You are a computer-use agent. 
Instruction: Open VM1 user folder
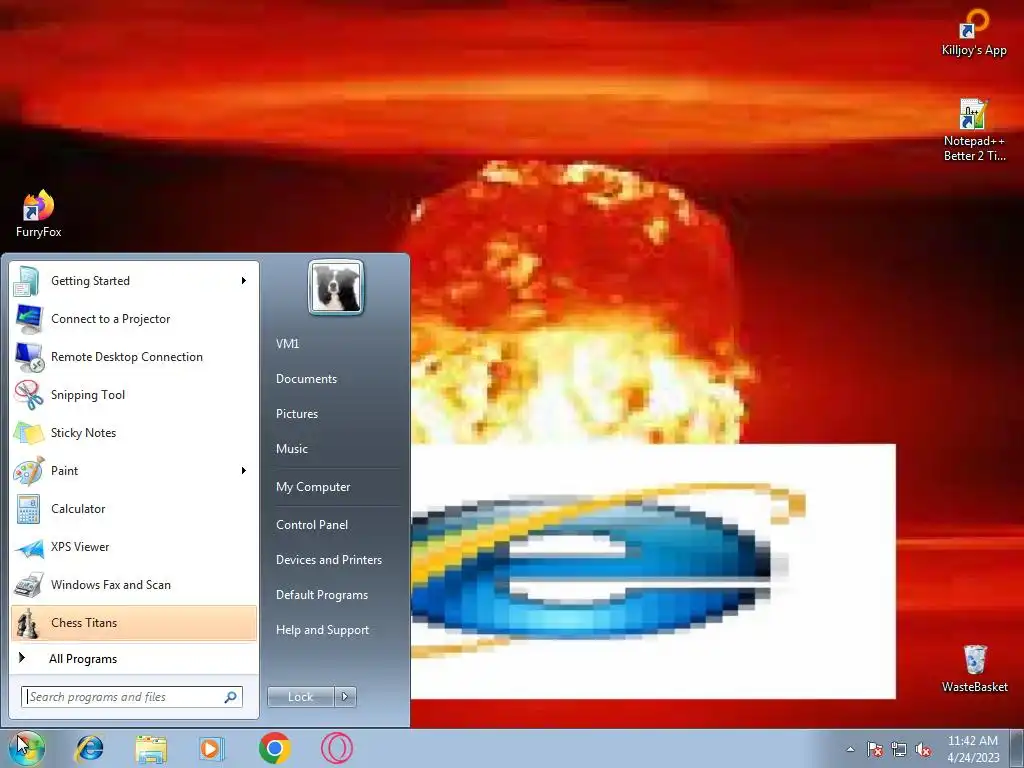[x=287, y=344]
